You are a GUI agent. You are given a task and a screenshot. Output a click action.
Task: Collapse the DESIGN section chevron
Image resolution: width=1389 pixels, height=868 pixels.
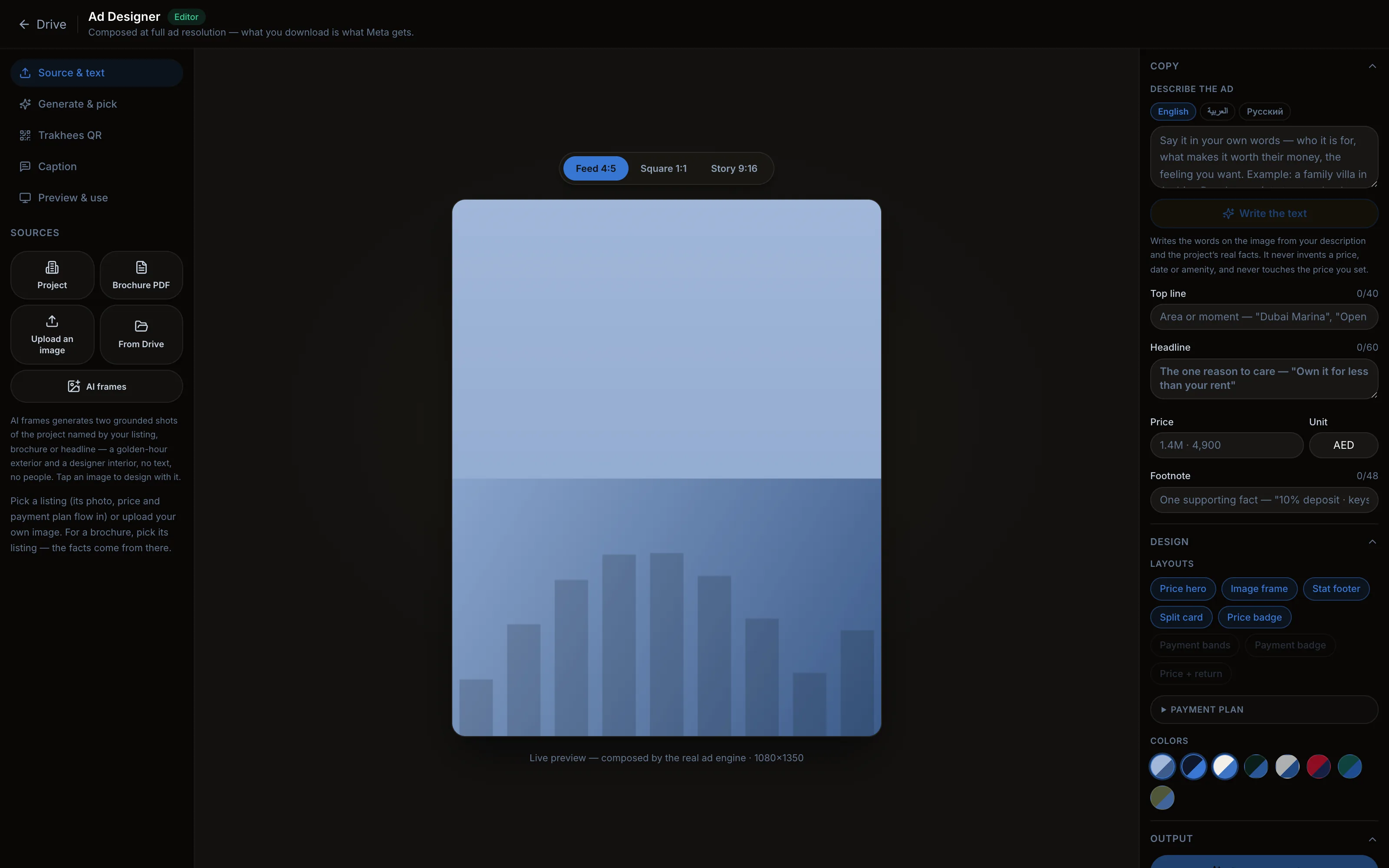1372,542
